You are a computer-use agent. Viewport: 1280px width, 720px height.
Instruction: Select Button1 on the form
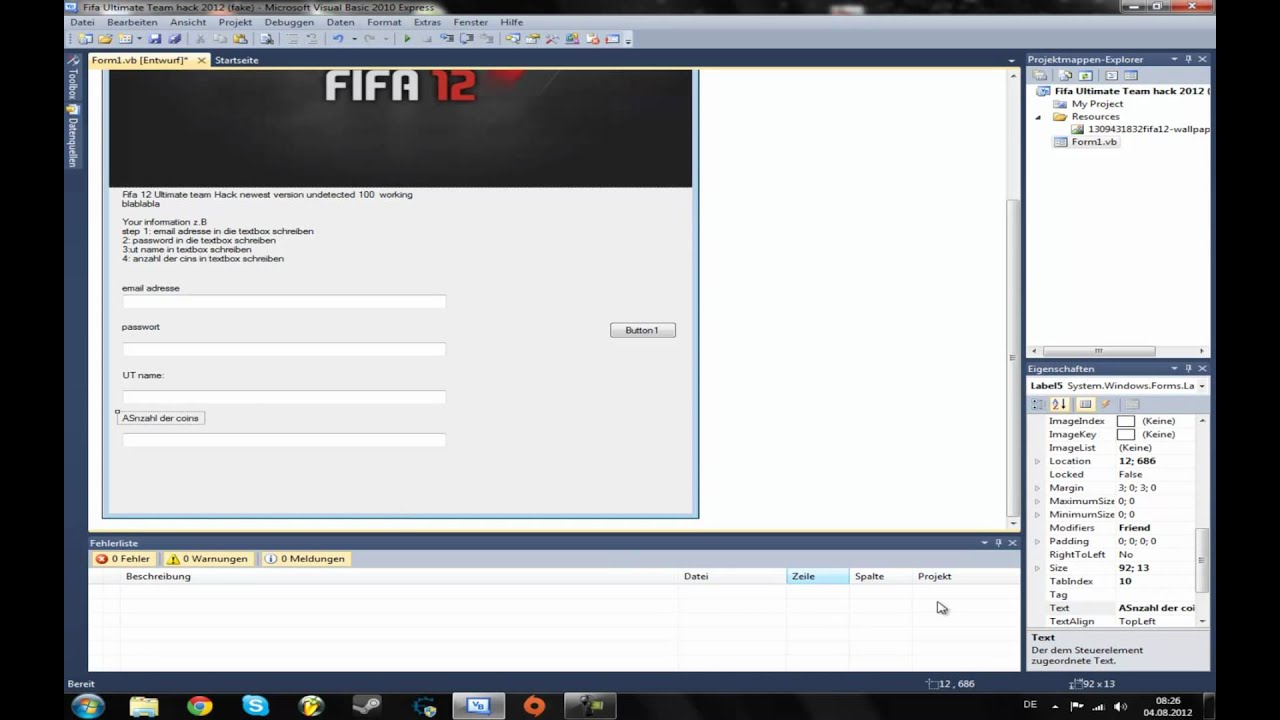[x=643, y=330]
